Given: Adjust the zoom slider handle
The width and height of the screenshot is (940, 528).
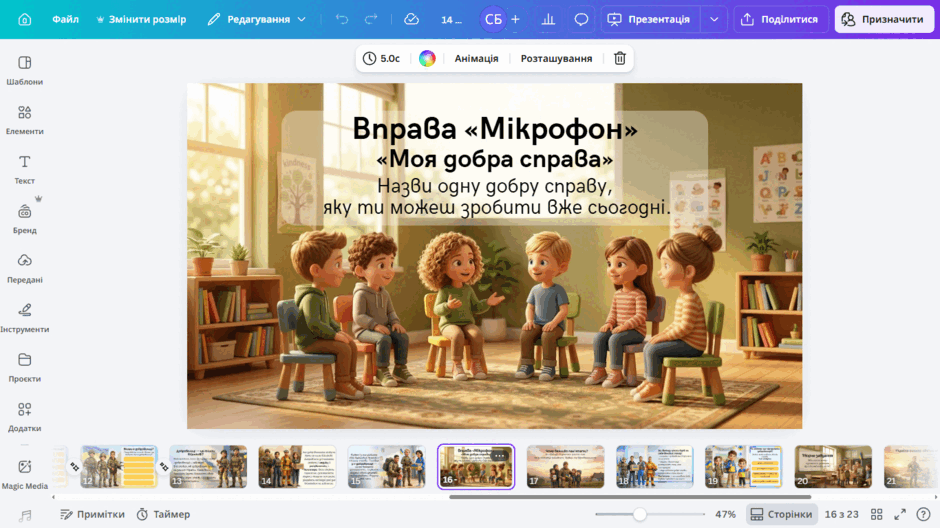Looking at the screenshot, I should [x=640, y=514].
